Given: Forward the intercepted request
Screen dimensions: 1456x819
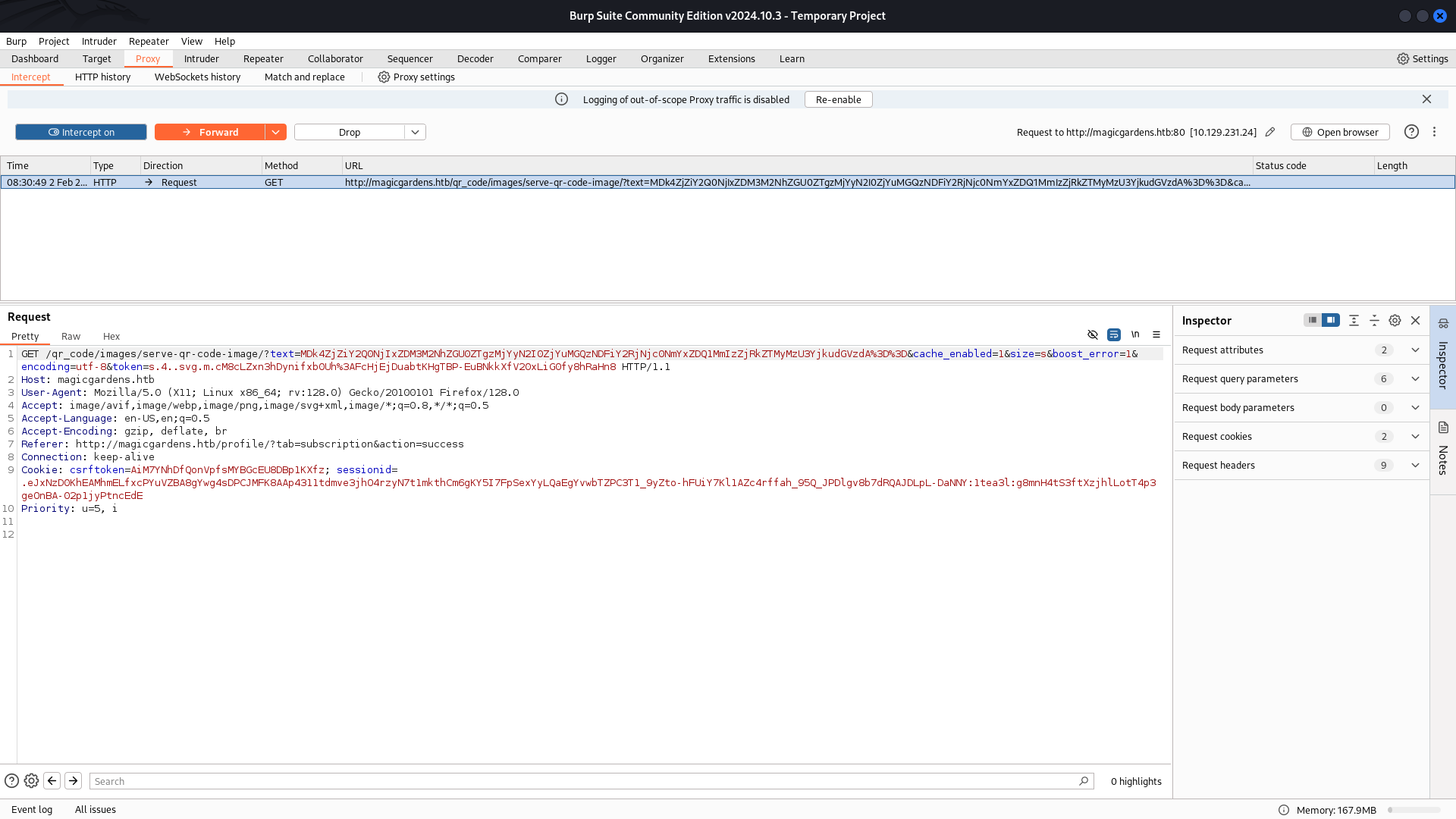Looking at the screenshot, I should coord(210,132).
